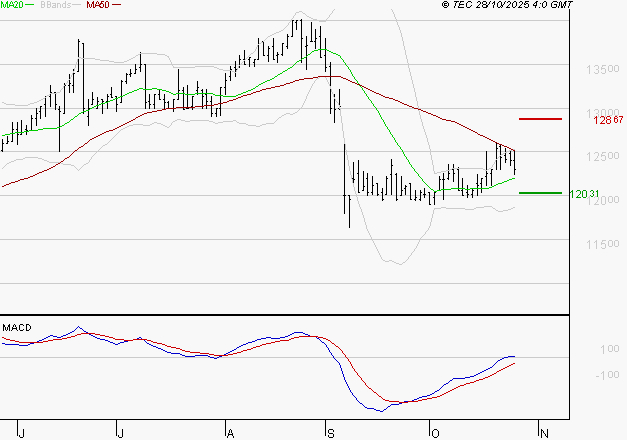Screen dimensions: 627x440
Task: Click the red 128.67 resistance value
Action: click(608, 120)
